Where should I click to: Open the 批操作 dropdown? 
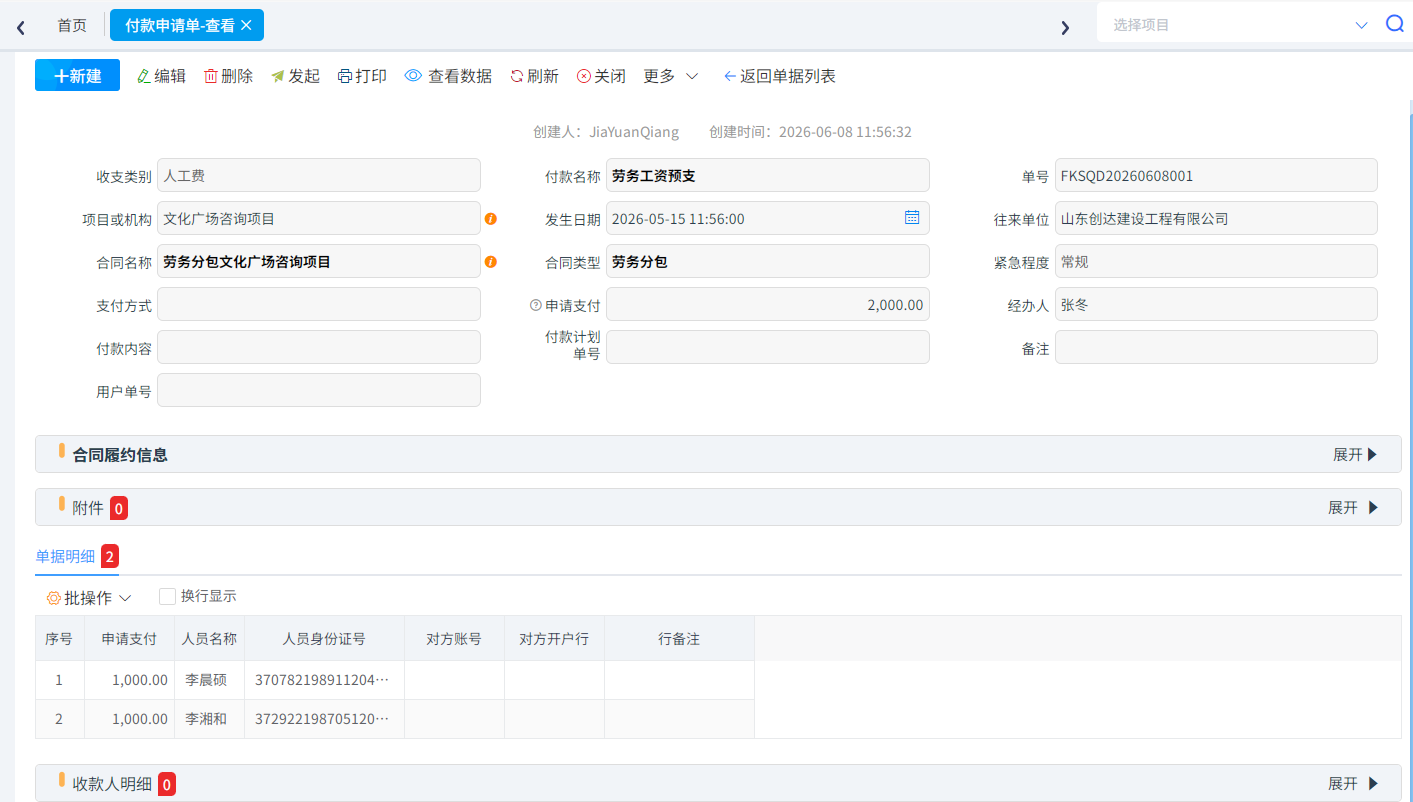(x=89, y=598)
